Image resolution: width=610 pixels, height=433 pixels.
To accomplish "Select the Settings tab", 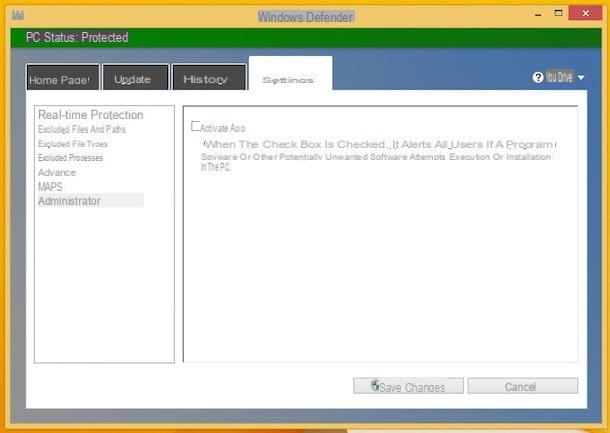I will 290,74.
